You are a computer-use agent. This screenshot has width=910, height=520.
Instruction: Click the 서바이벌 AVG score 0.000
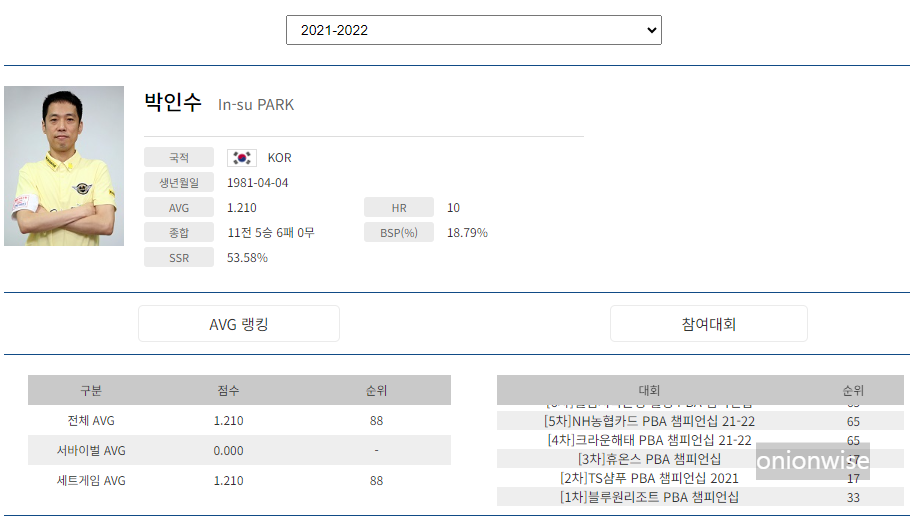228,451
